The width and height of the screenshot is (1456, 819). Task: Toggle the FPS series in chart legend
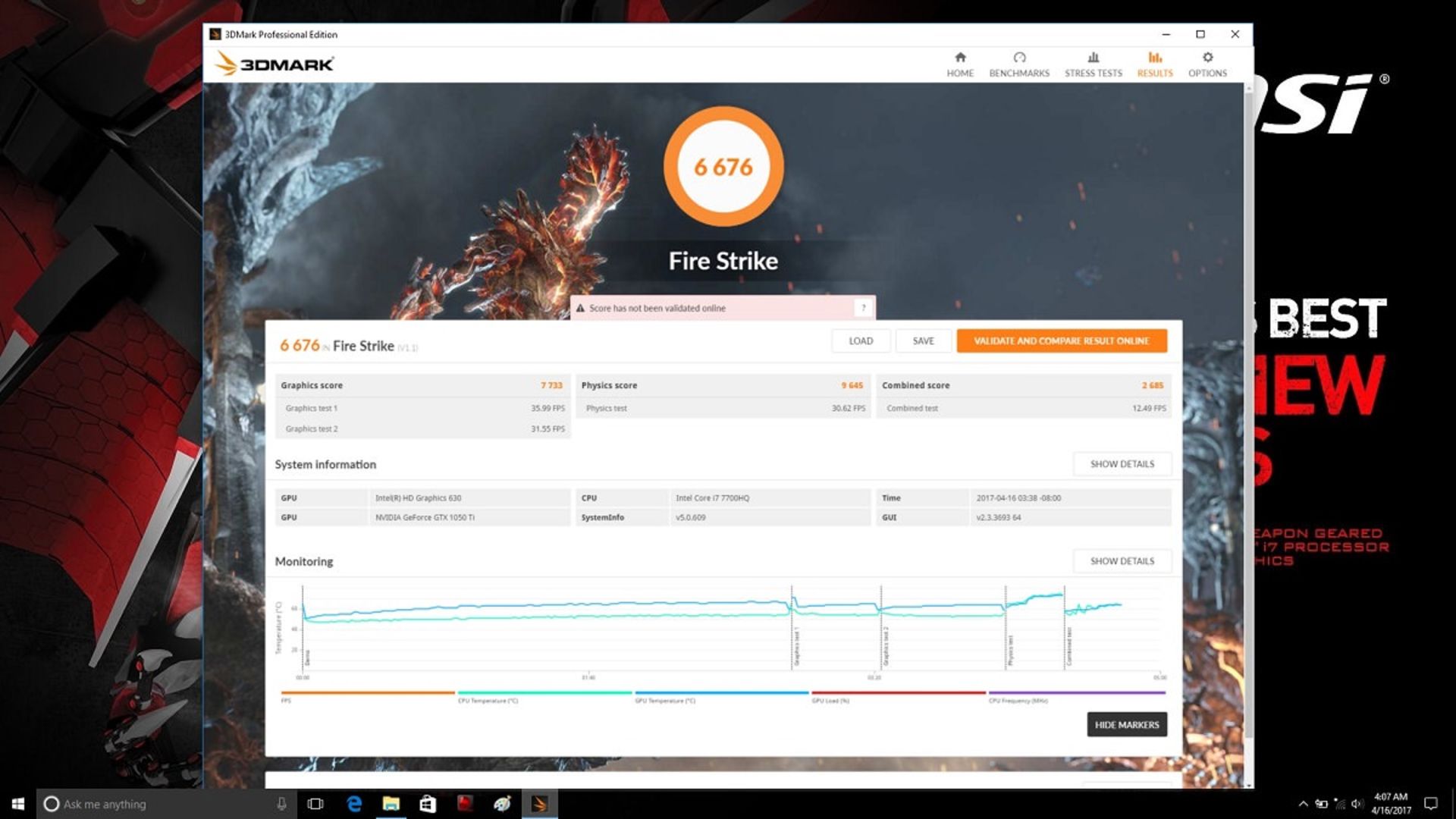coord(367,696)
